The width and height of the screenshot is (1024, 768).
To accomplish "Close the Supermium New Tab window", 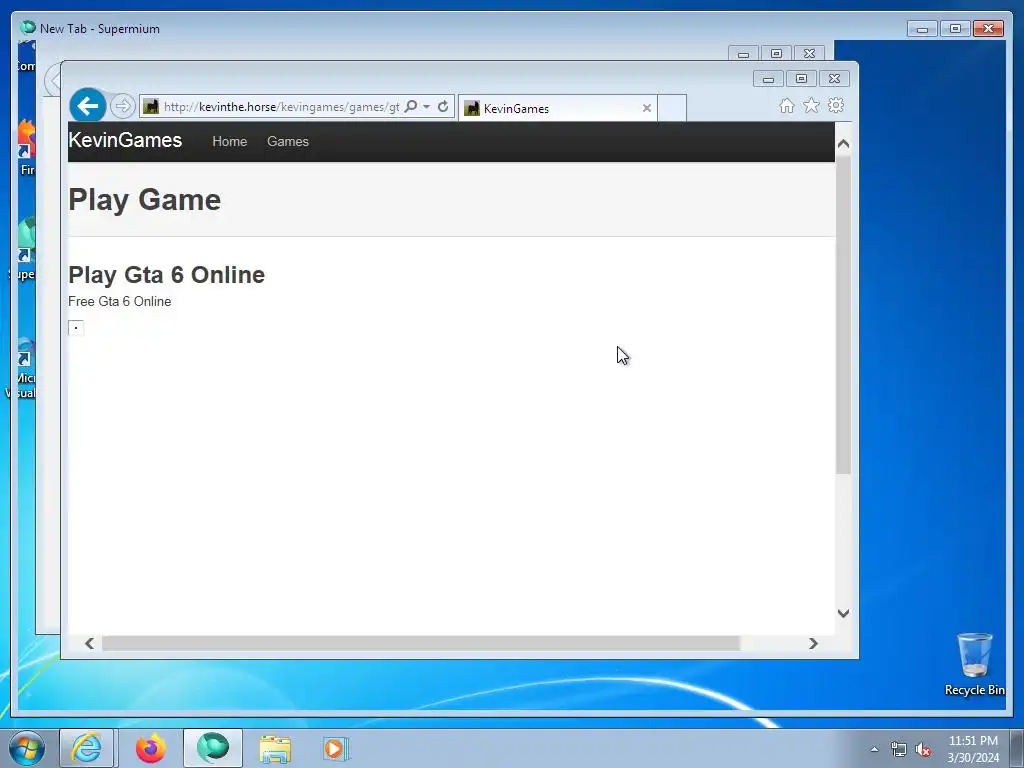I will pos(988,29).
